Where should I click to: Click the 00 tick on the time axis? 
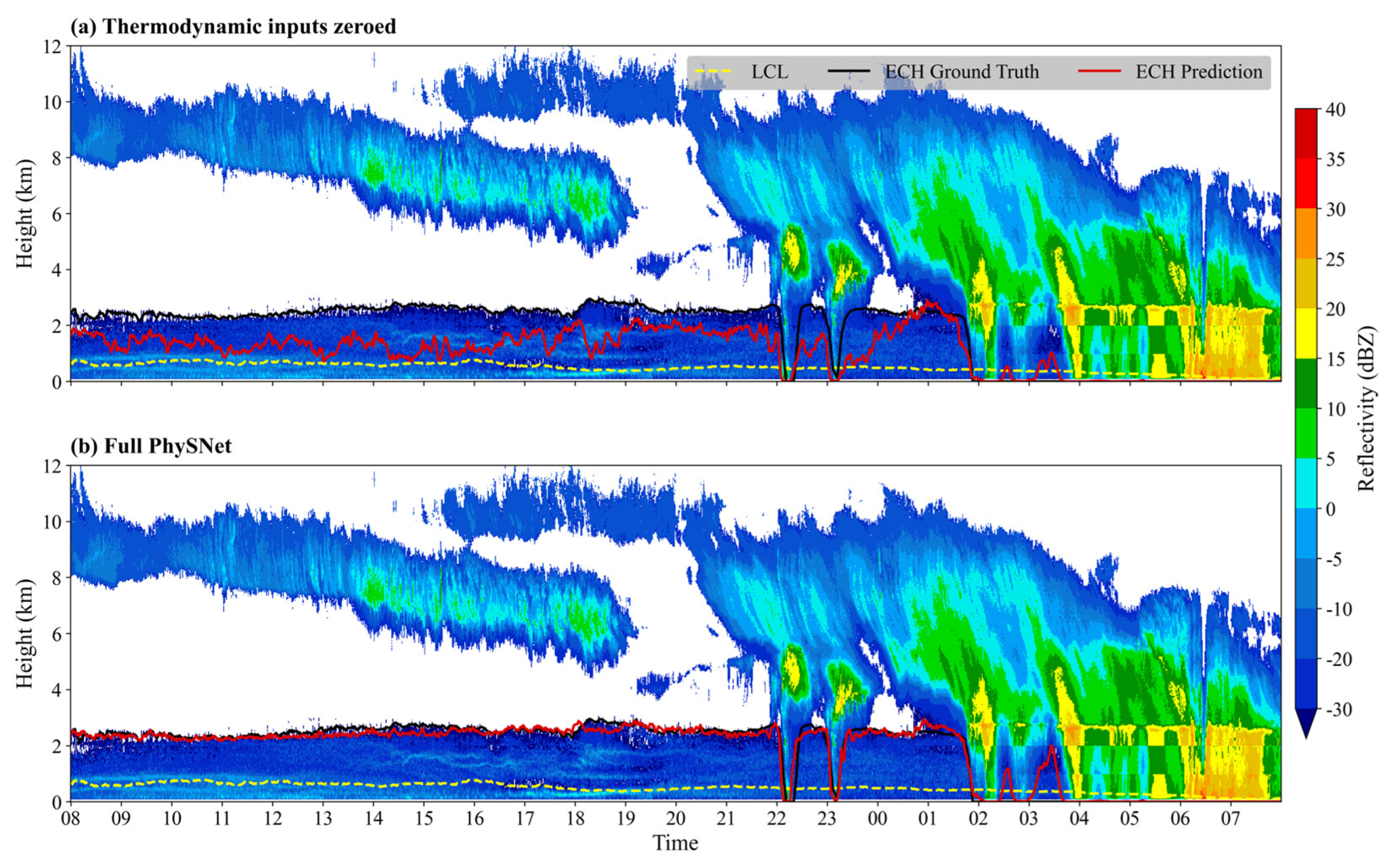(x=877, y=818)
